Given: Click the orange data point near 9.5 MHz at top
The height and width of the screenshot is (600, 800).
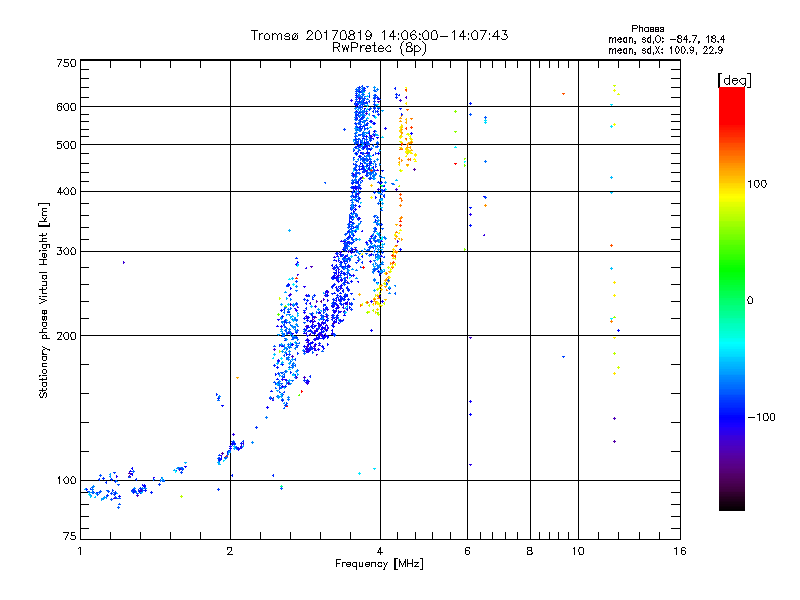Looking at the screenshot, I should pyautogui.click(x=563, y=94).
